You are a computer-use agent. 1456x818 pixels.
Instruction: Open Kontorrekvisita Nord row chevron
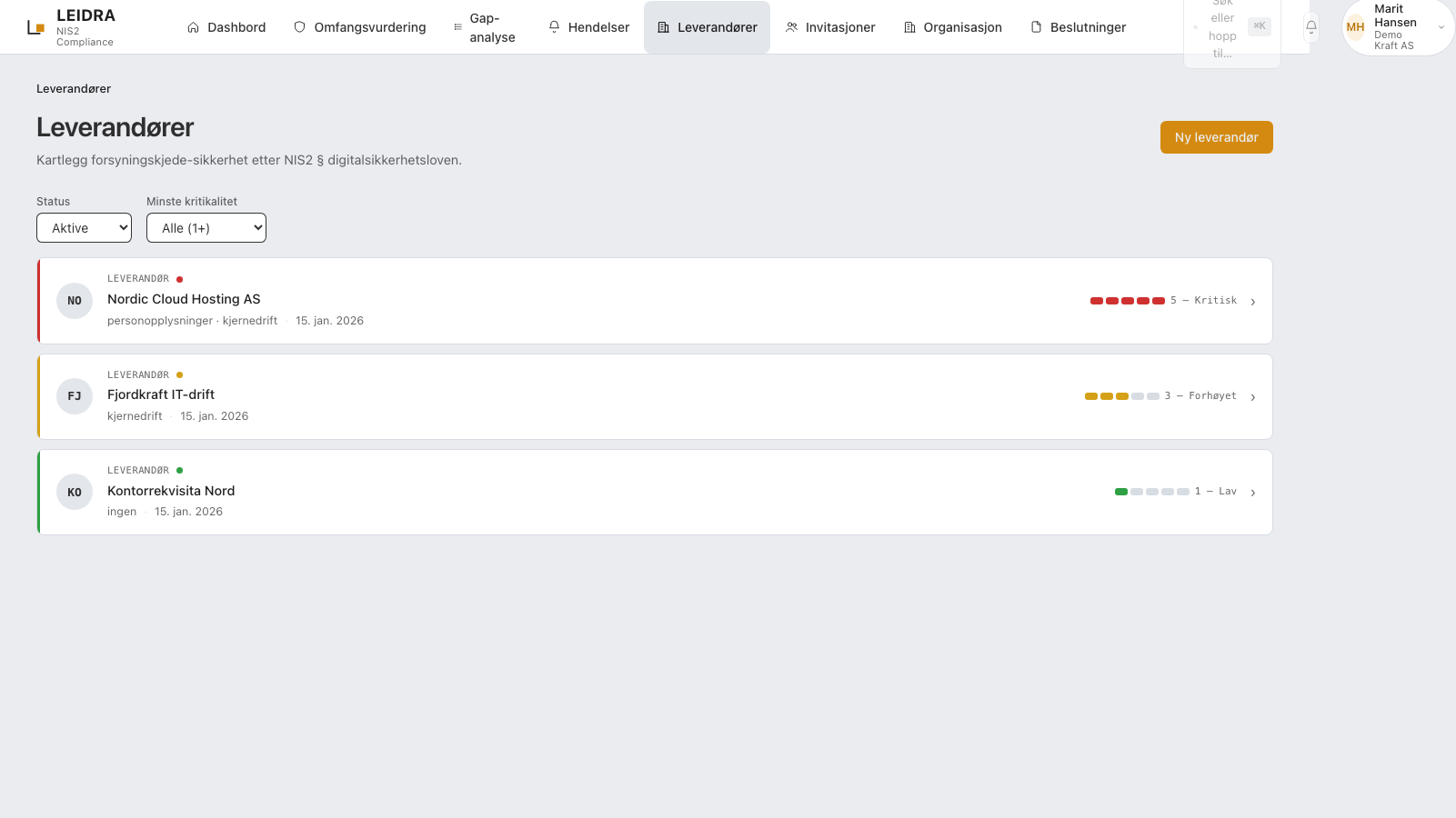[1253, 493]
